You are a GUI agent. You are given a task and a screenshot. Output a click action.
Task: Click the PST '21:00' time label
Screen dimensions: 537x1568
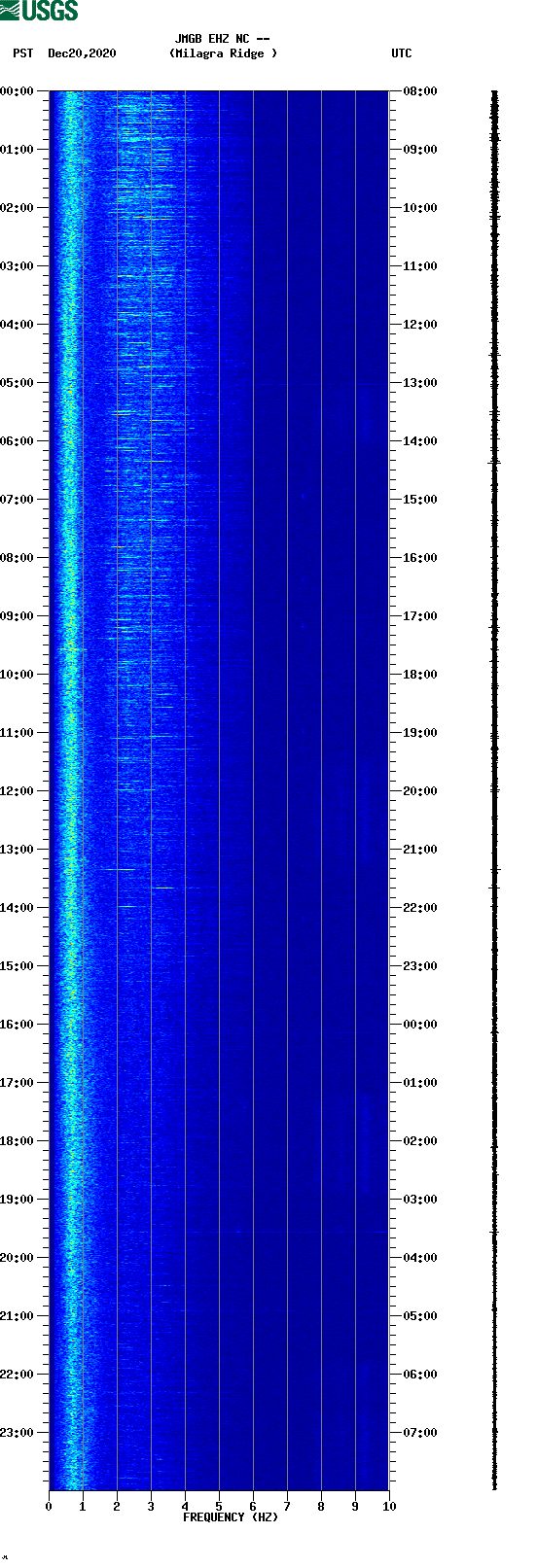coord(18,1316)
